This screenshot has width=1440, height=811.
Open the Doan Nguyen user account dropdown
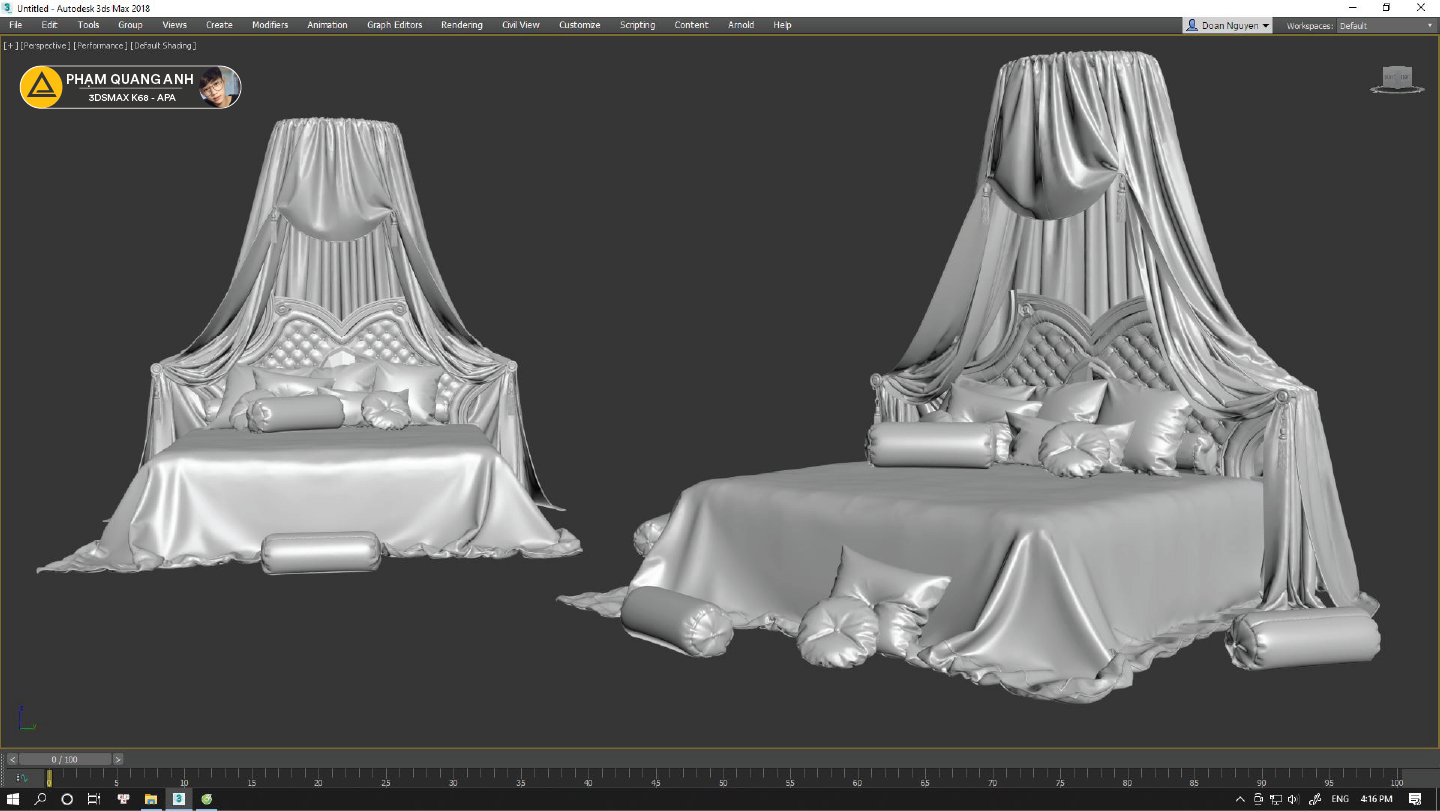tap(1228, 25)
